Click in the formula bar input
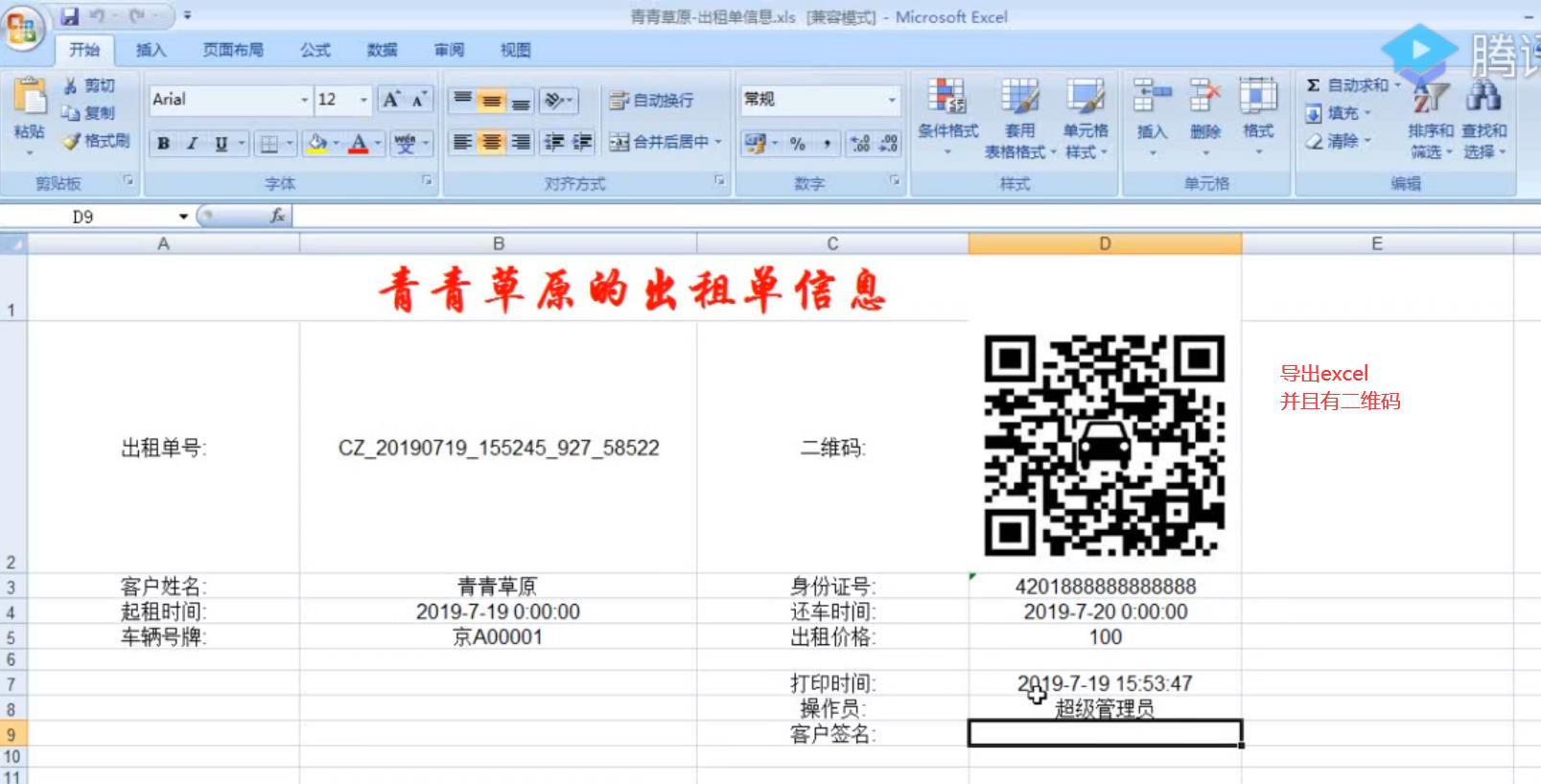Viewport: 1541px width, 784px height. (x=916, y=217)
